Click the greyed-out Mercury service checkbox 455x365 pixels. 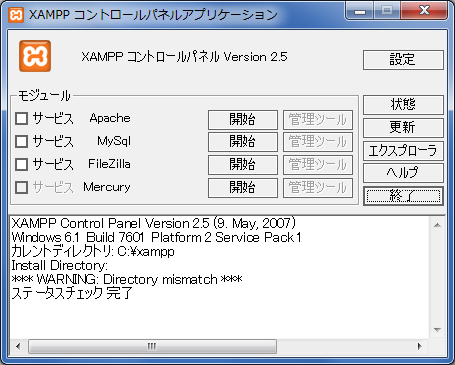22,187
